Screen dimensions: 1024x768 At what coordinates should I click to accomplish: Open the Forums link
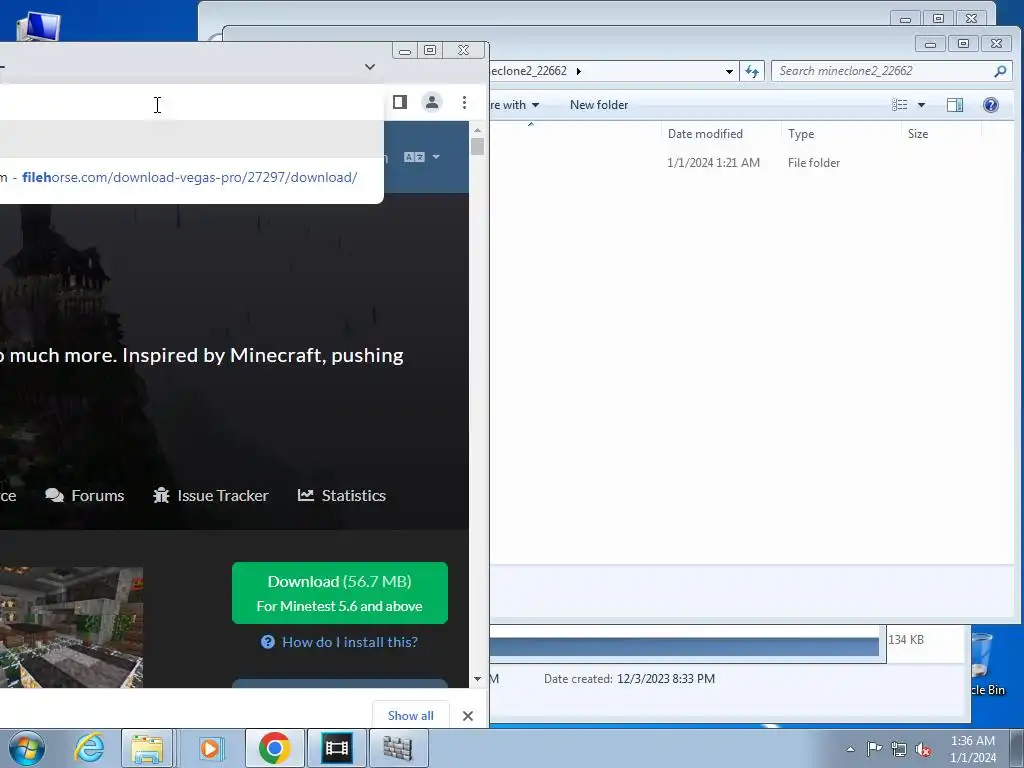[x=85, y=496]
